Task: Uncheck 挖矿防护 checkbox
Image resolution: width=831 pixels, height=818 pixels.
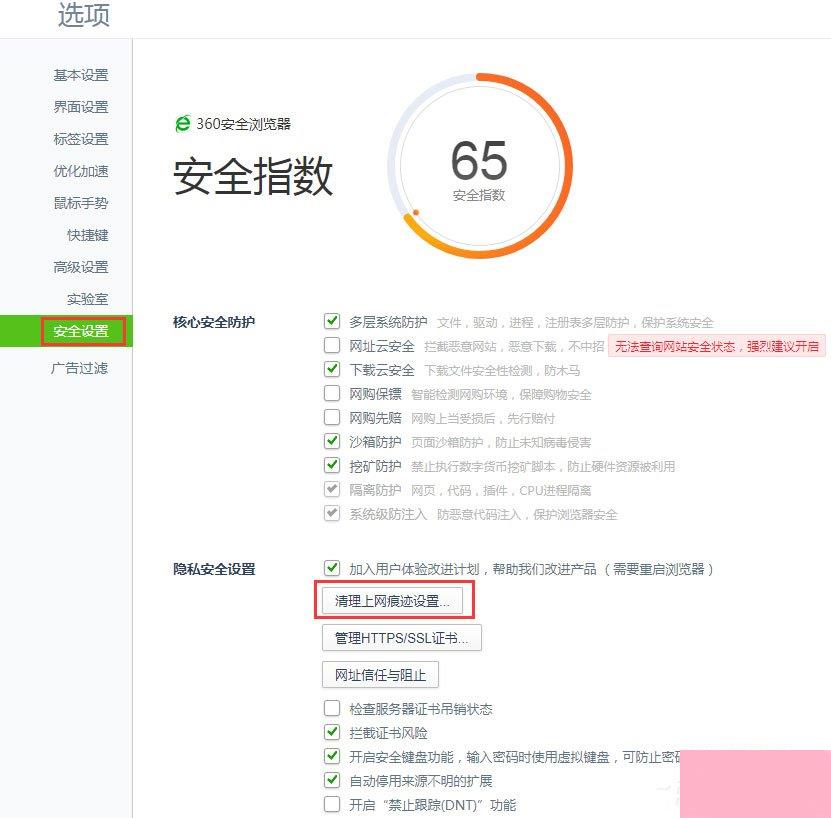Action: click(332, 465)
